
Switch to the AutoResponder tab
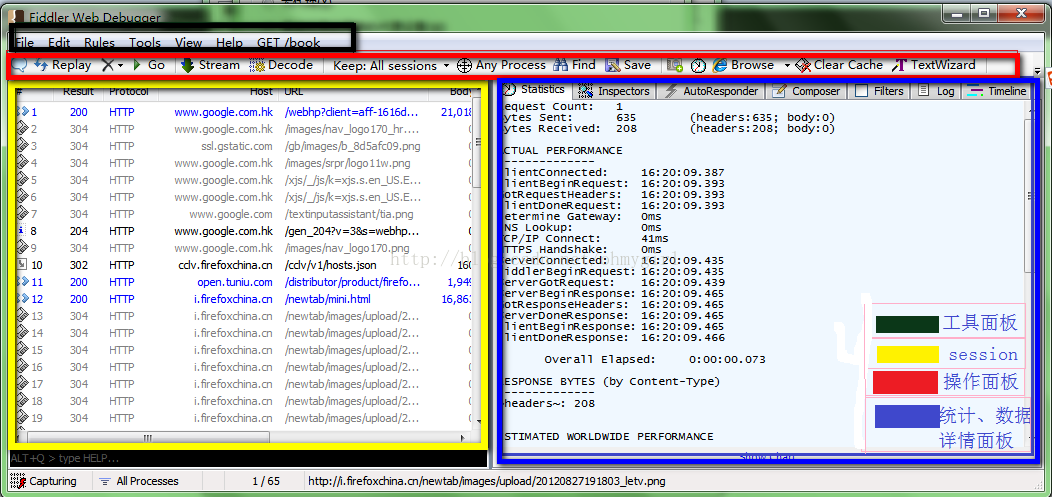(x=711, y=91)
